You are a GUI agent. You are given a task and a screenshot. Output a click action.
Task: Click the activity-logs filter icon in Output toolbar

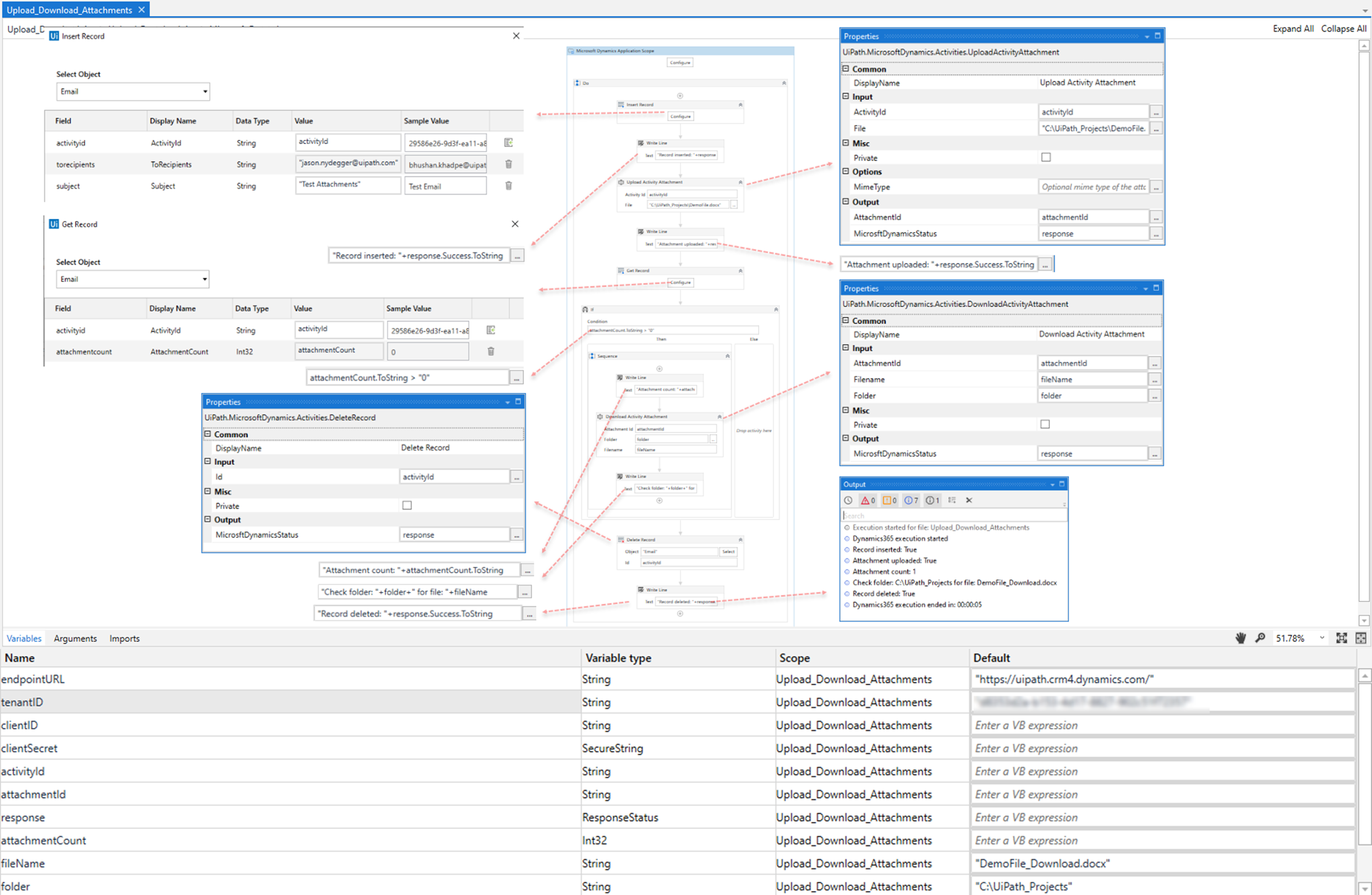pos(952,500)
